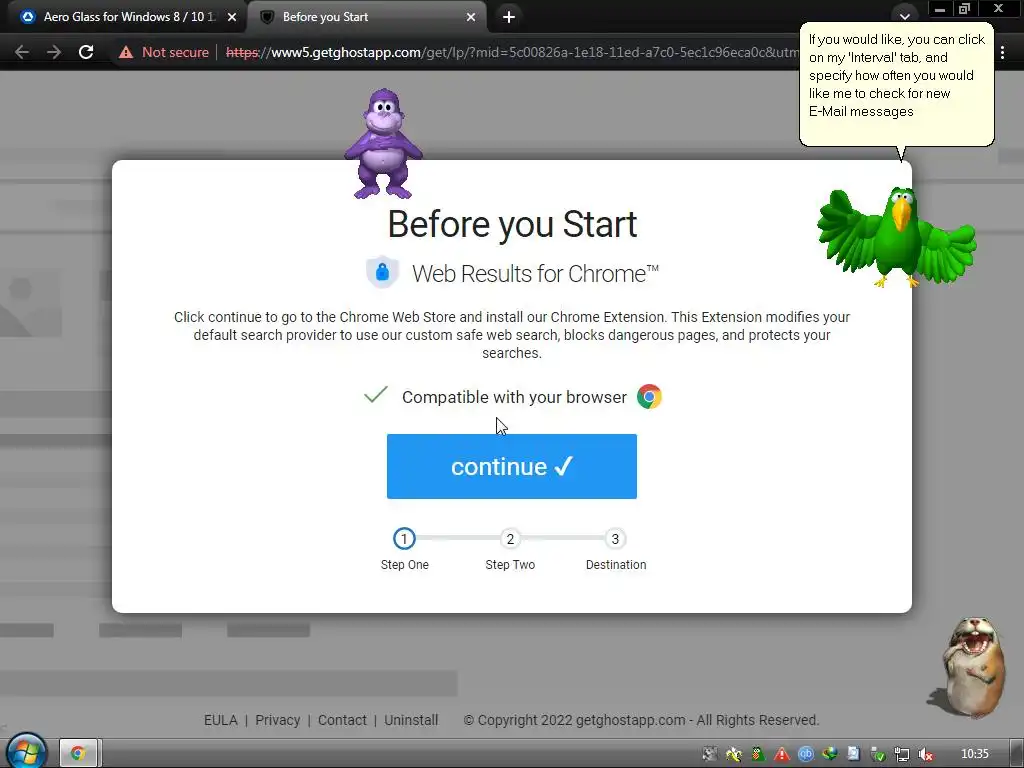
Task: Click the Before you Start heading
Action: (512, 224)
